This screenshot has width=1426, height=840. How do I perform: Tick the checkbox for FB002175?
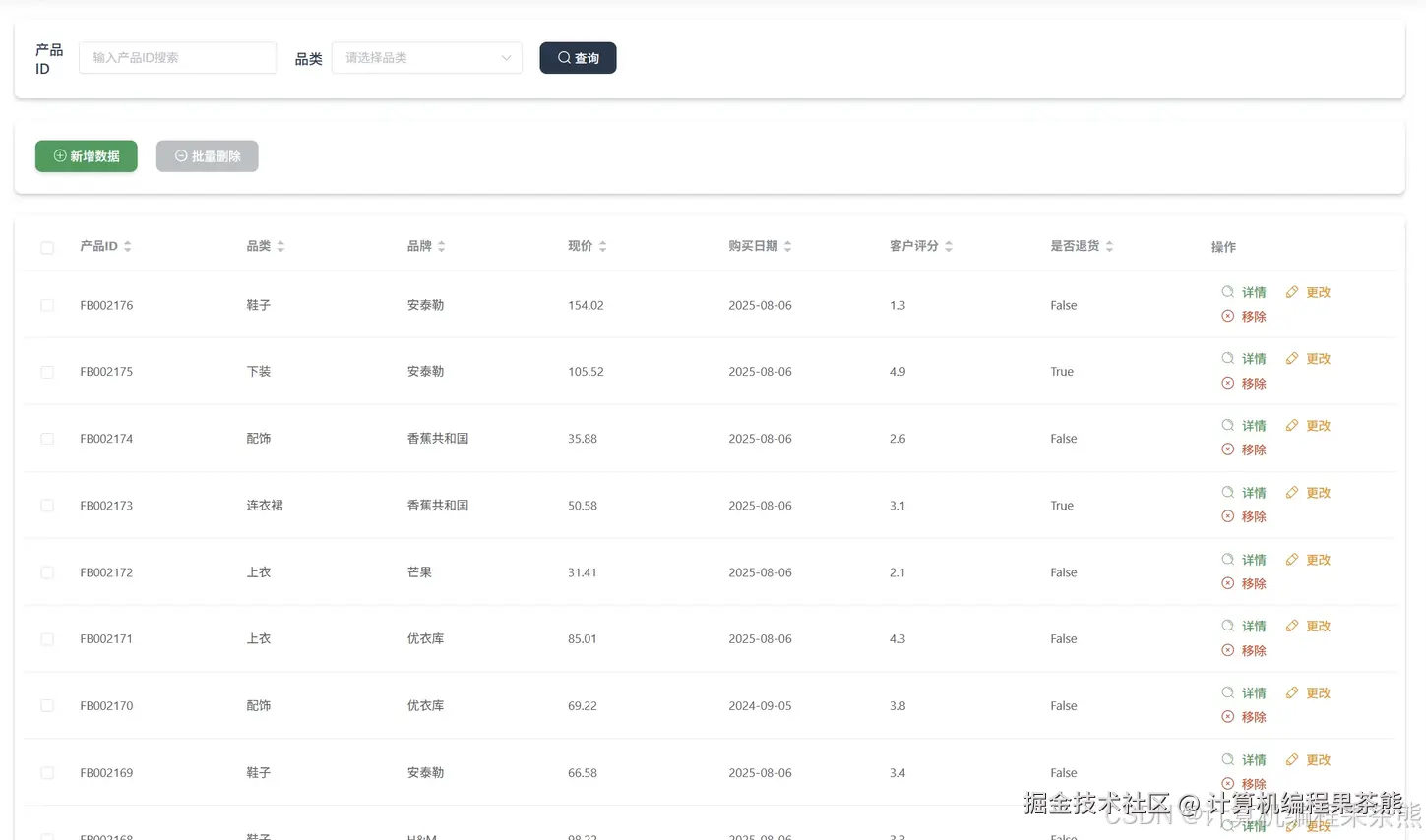[x=47, y=372]
